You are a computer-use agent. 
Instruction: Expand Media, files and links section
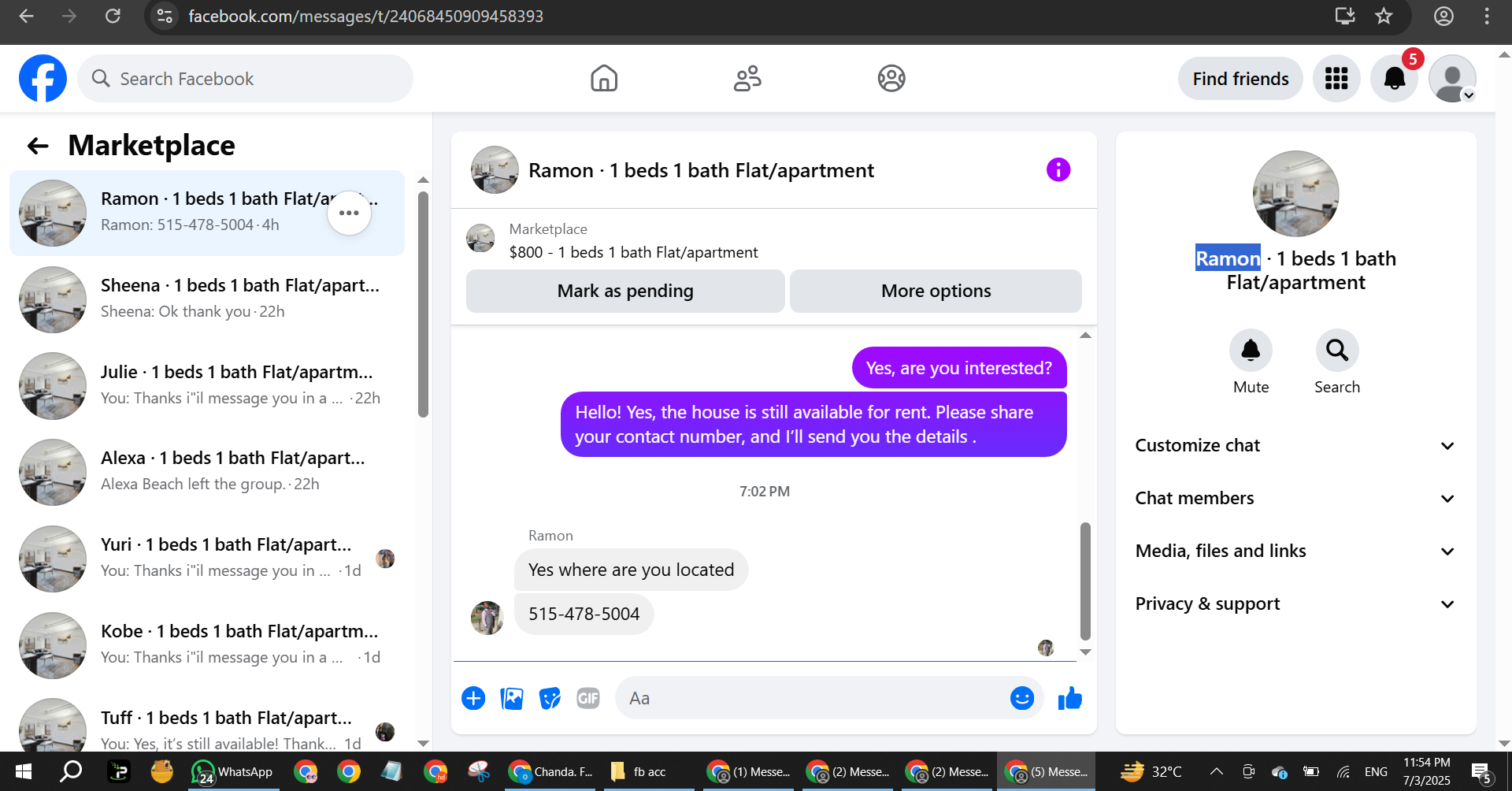1295,551
